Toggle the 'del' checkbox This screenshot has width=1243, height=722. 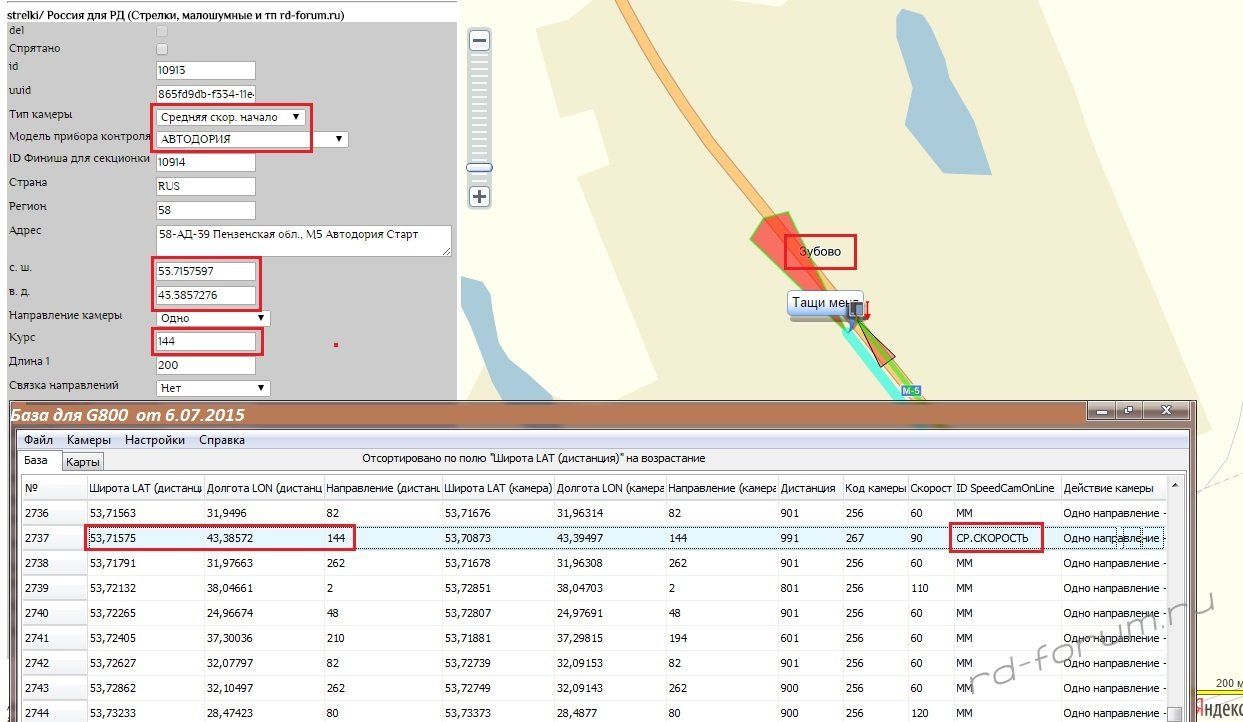pos(162,31)
